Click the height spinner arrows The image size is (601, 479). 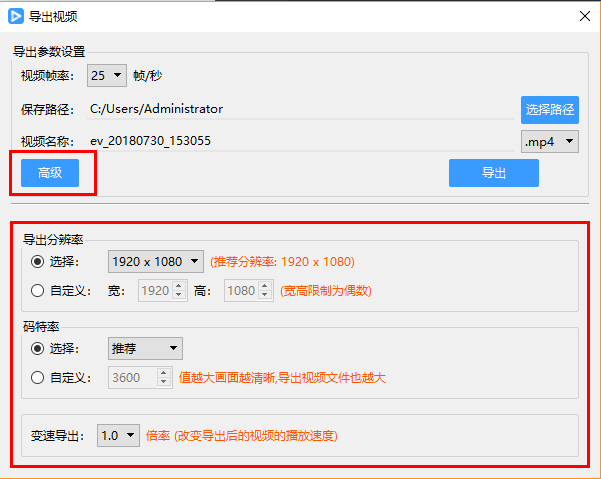pos(265,291)
